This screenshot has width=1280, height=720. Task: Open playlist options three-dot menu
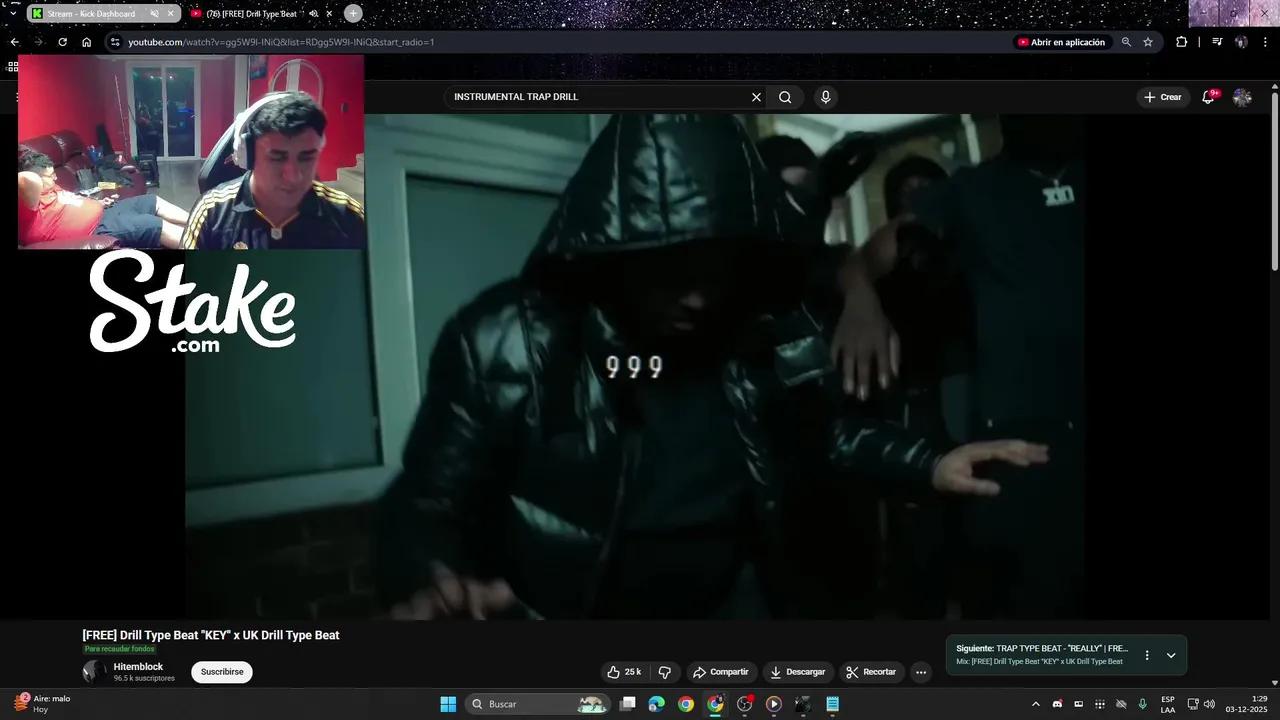pos(1147,656)
